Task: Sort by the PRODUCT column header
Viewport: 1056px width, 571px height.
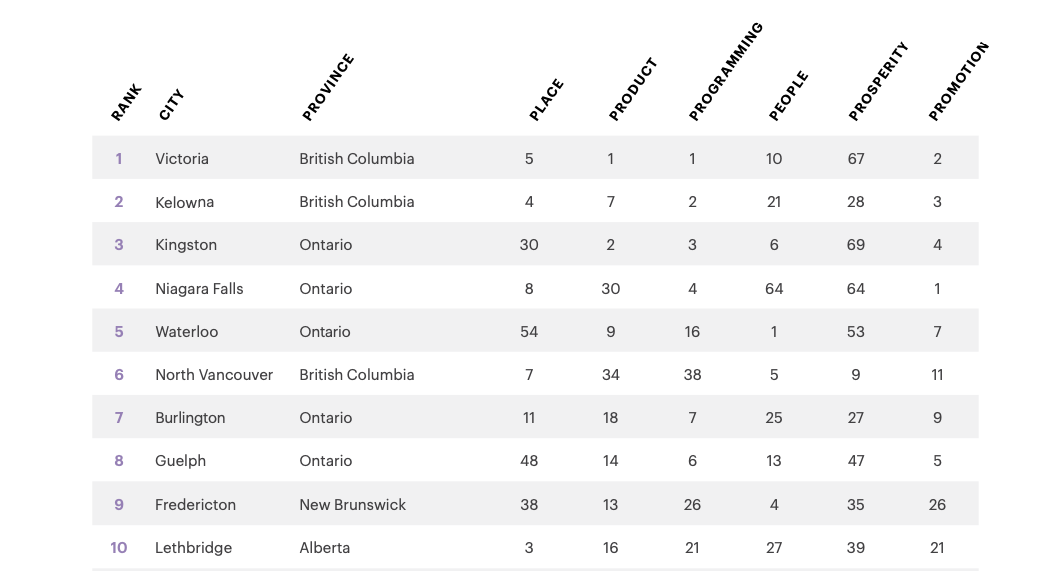Action: tap(633, 90)
